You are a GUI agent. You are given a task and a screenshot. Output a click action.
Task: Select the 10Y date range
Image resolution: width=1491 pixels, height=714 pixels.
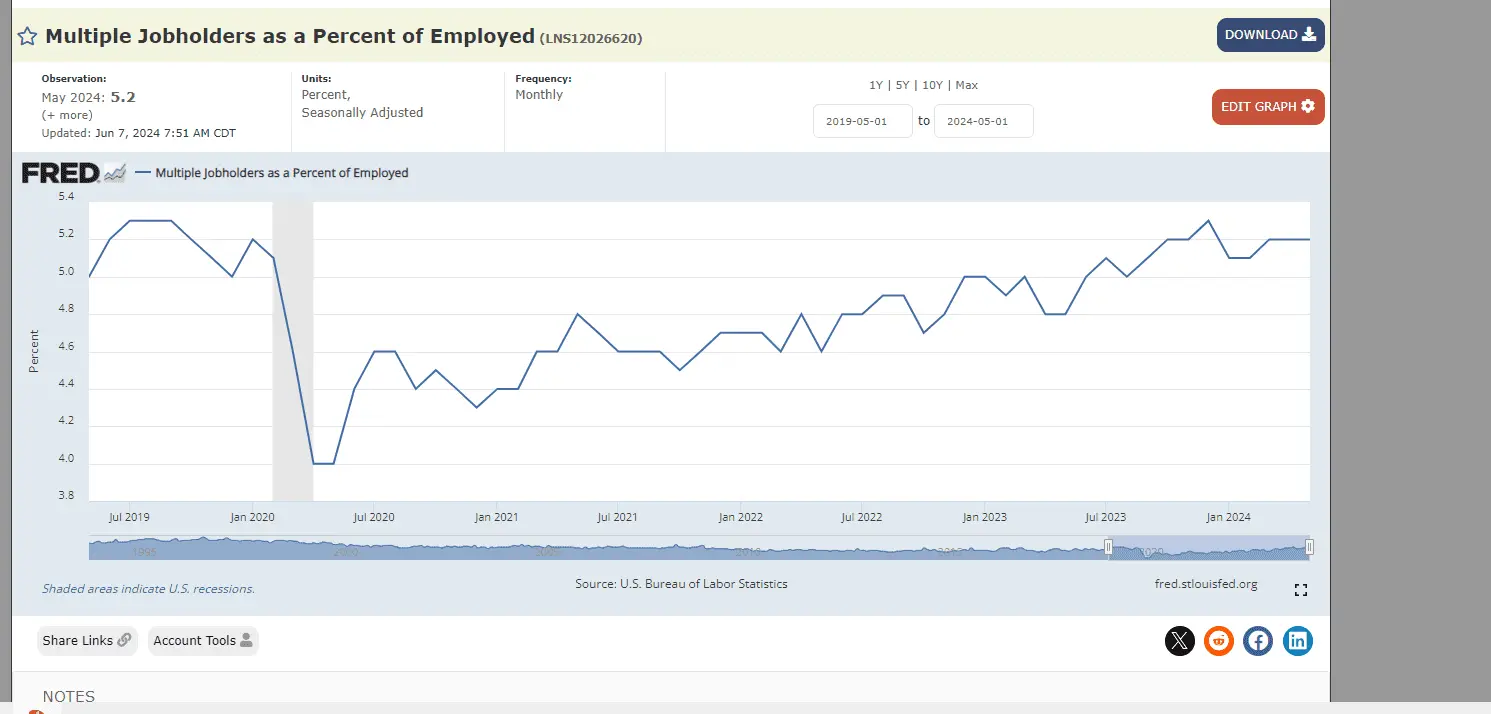click(932, 85)
